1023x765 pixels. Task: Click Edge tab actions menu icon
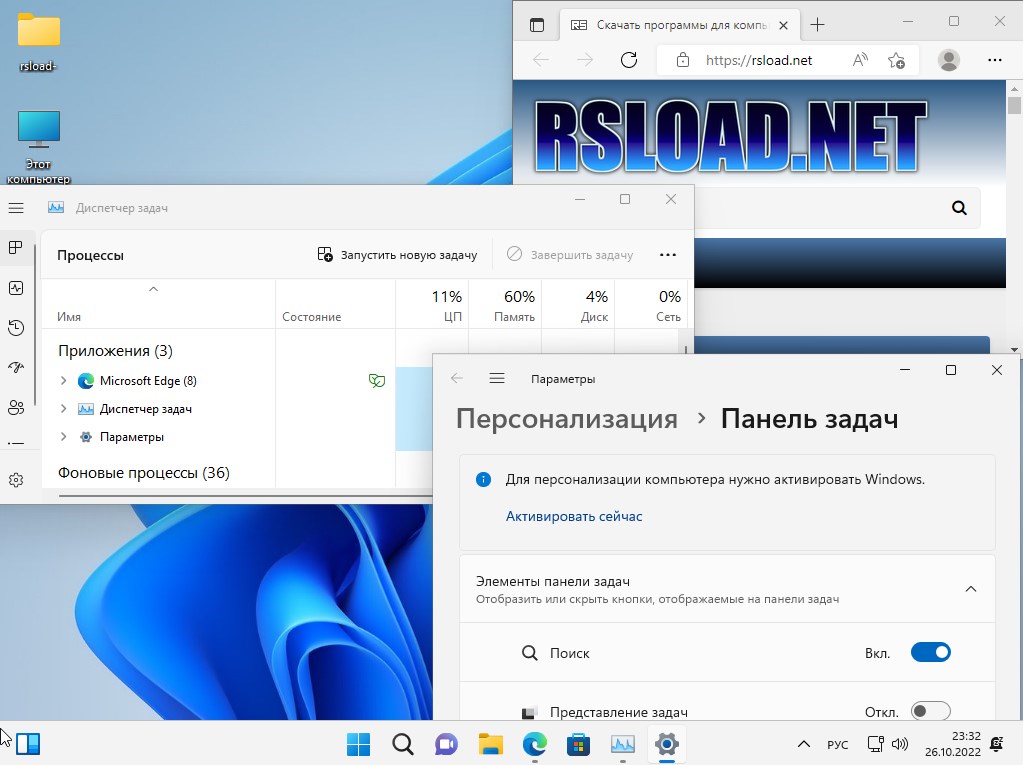pos(537,25)
